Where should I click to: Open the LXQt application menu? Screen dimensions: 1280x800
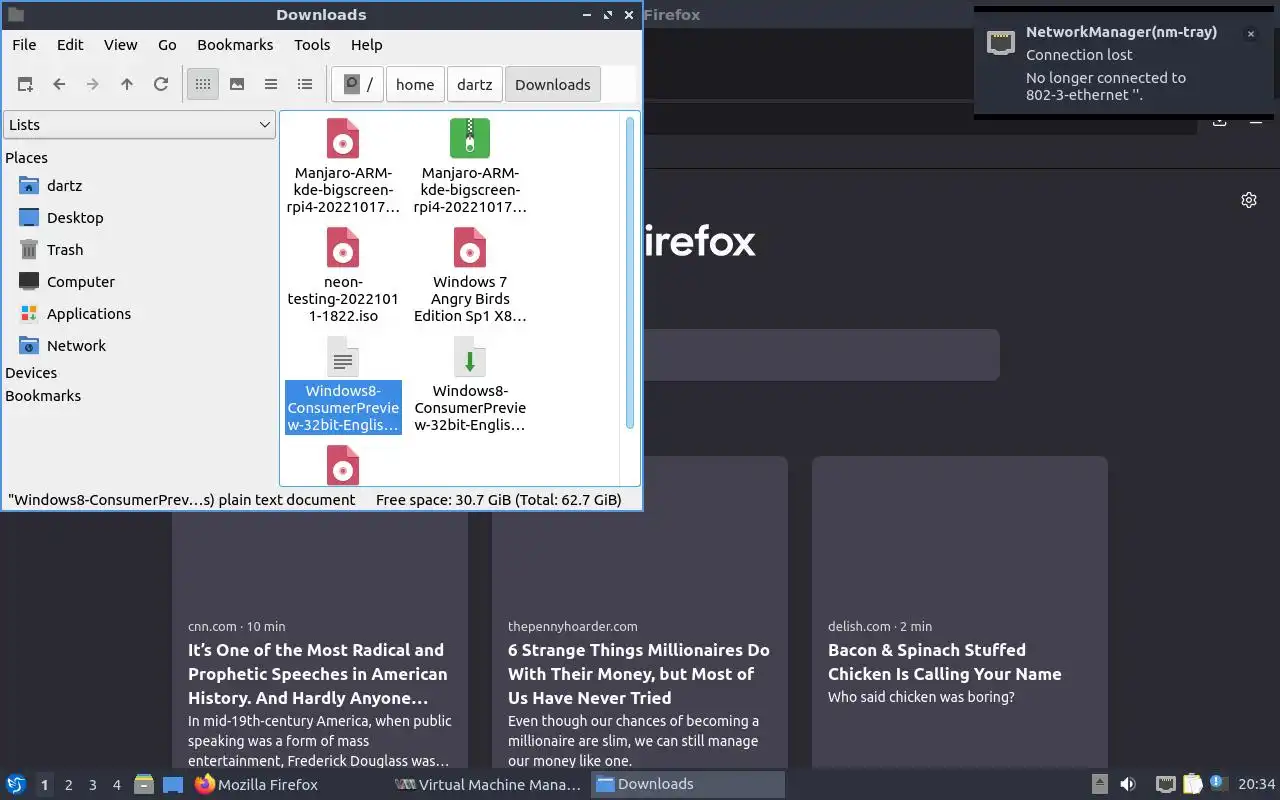click(x=15, y=785)
